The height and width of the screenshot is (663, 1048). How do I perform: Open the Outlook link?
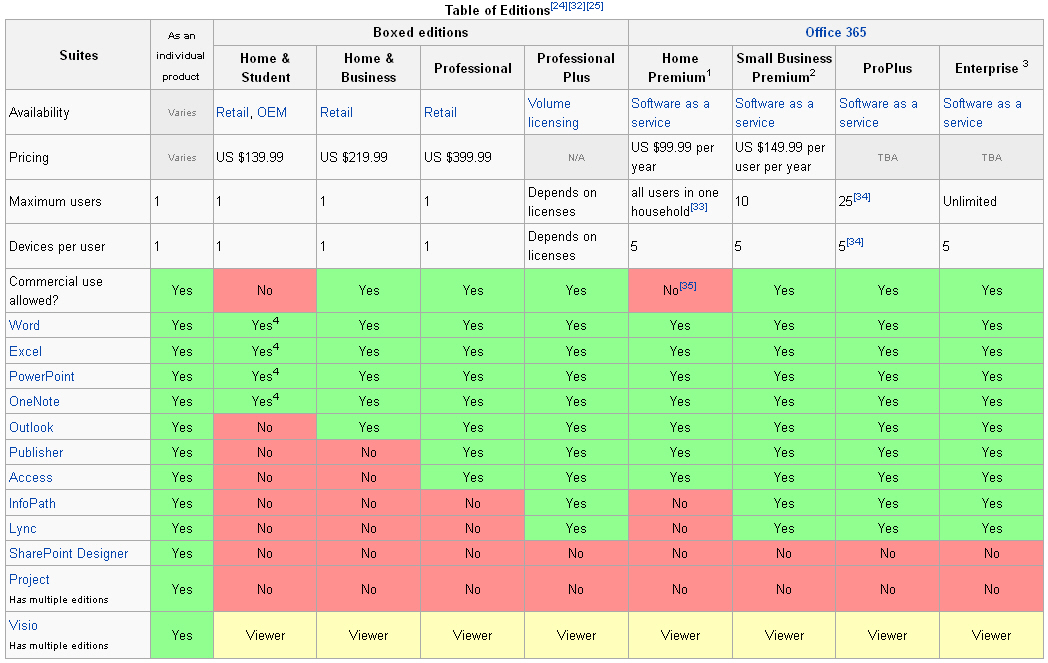[31, 427]
